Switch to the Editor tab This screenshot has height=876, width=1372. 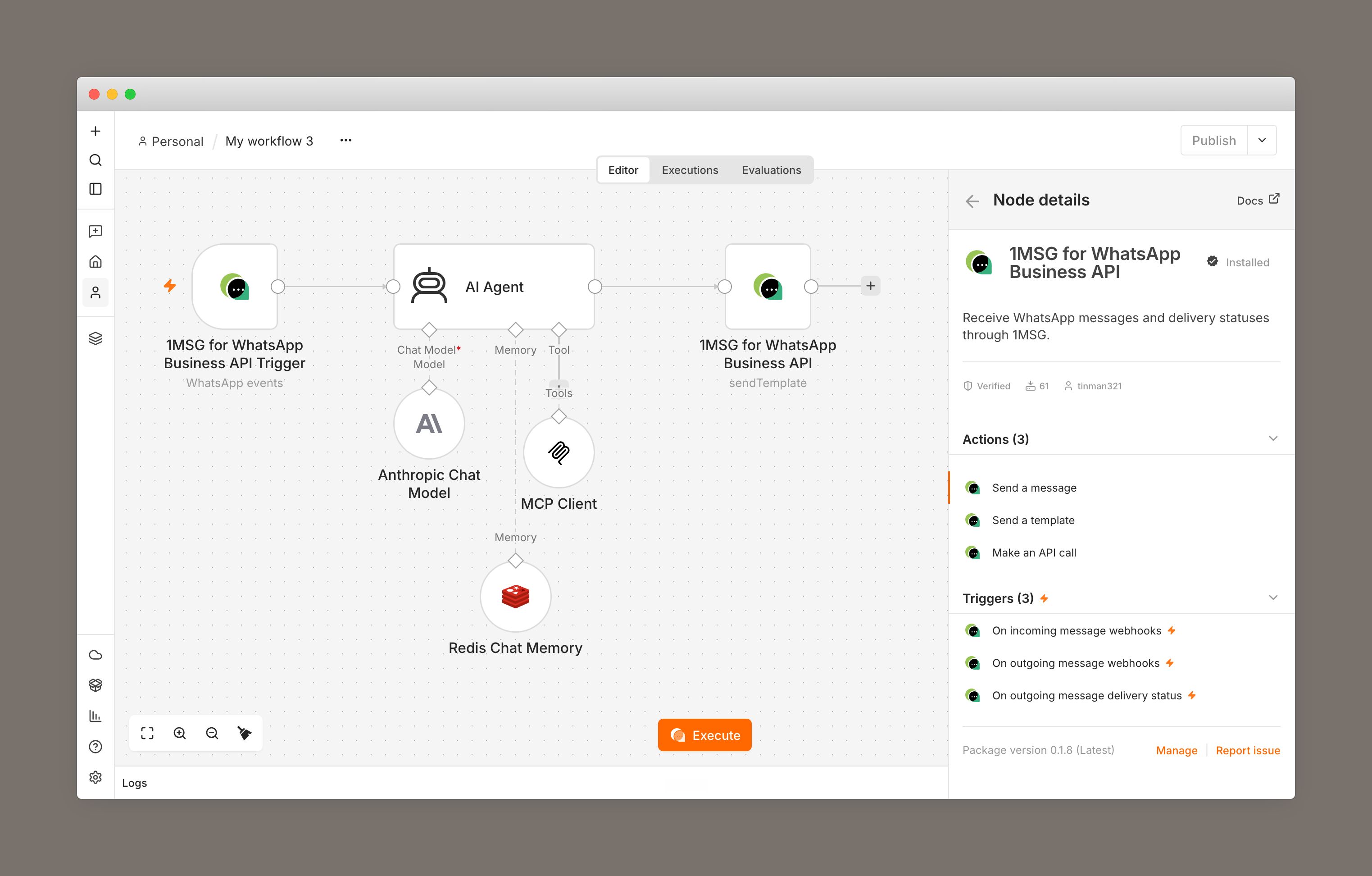coord(623,170)
